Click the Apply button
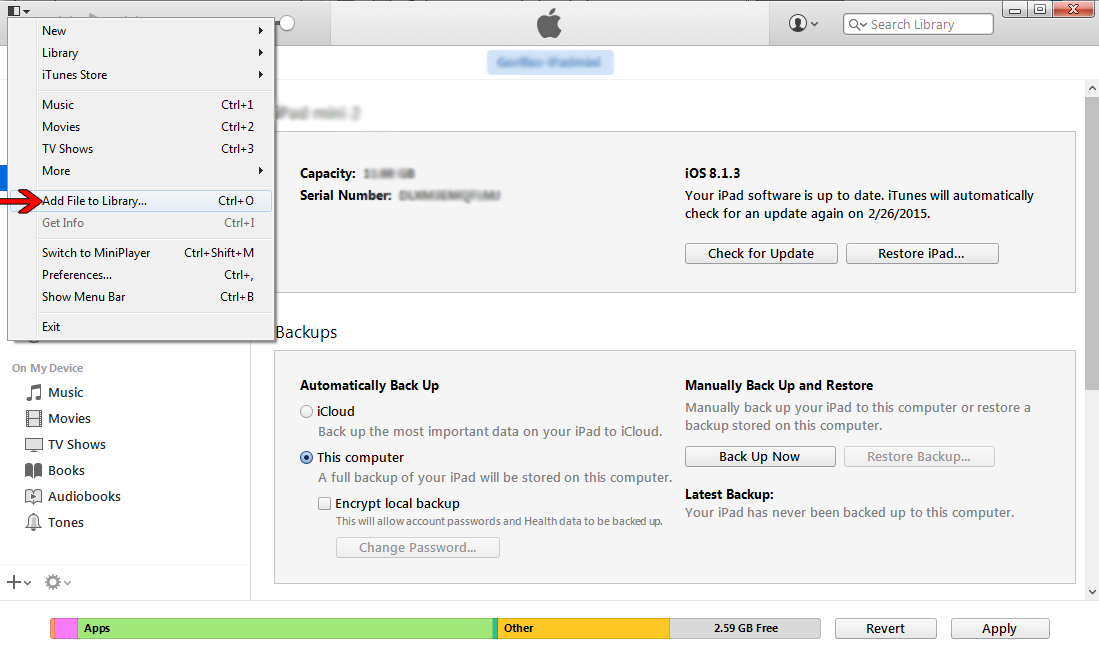The width and height of the screenshot is (1099, 653). 999,628
